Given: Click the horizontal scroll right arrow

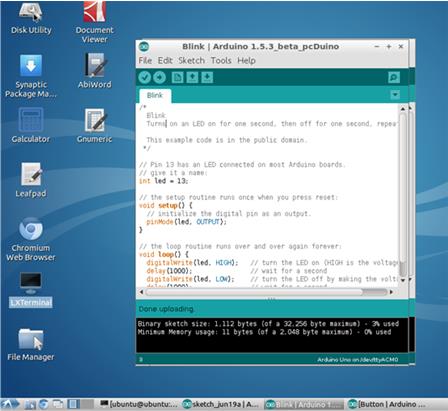Looking at the screenshot, I should coord(391,292).
